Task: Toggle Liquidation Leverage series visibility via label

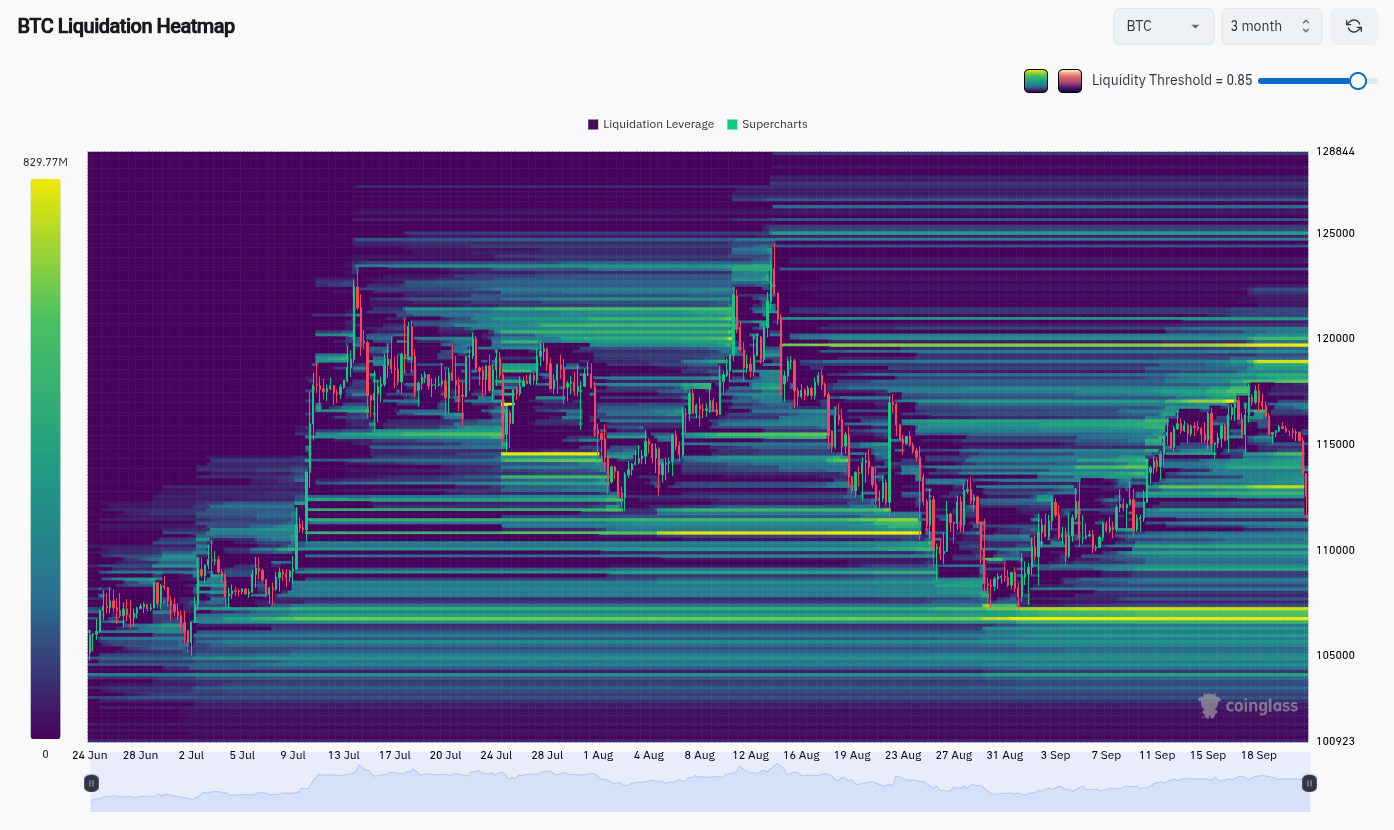Action: click(x=658, y=125)
